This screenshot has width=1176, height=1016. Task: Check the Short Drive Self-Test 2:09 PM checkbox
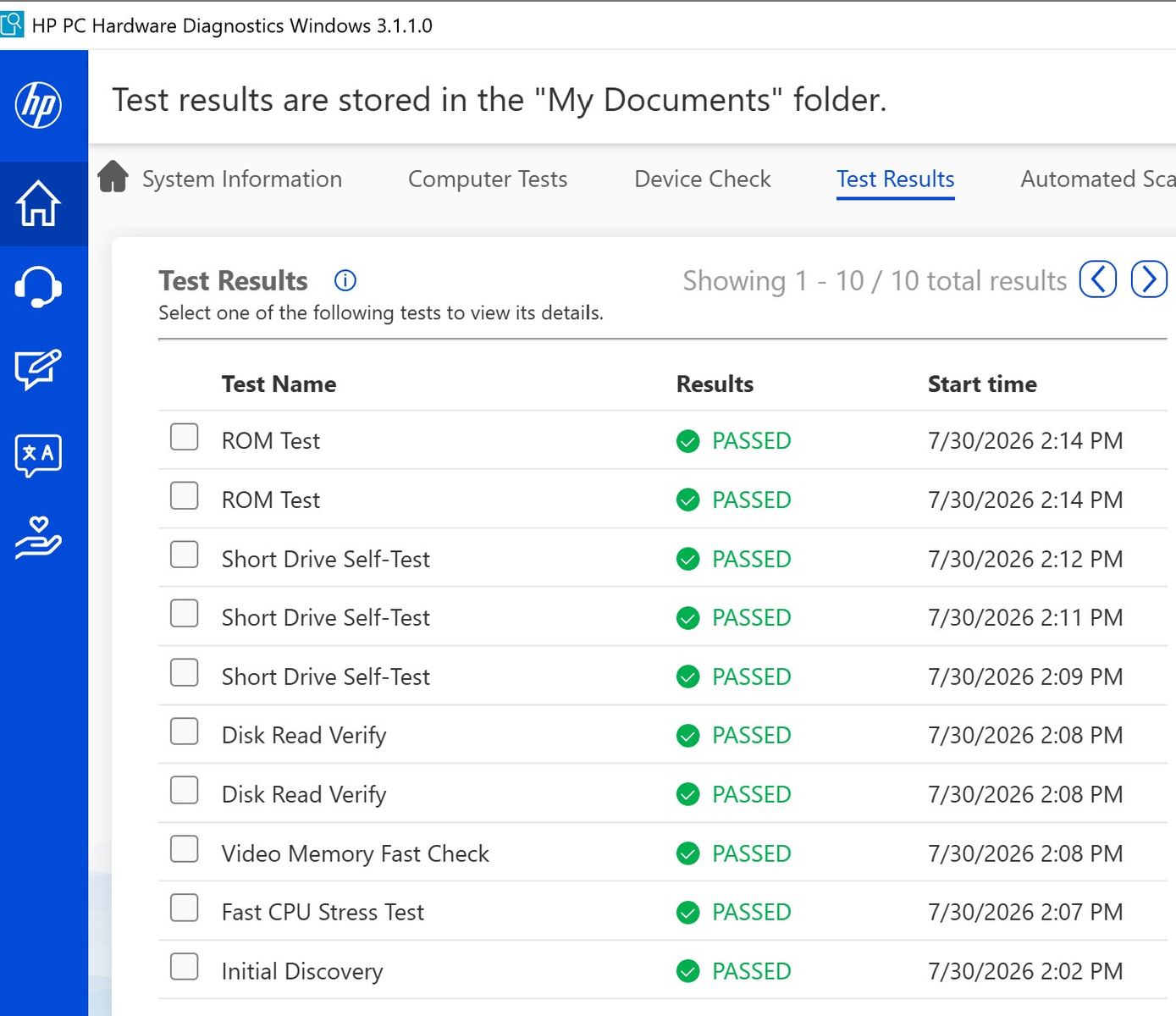click(185, 672)
